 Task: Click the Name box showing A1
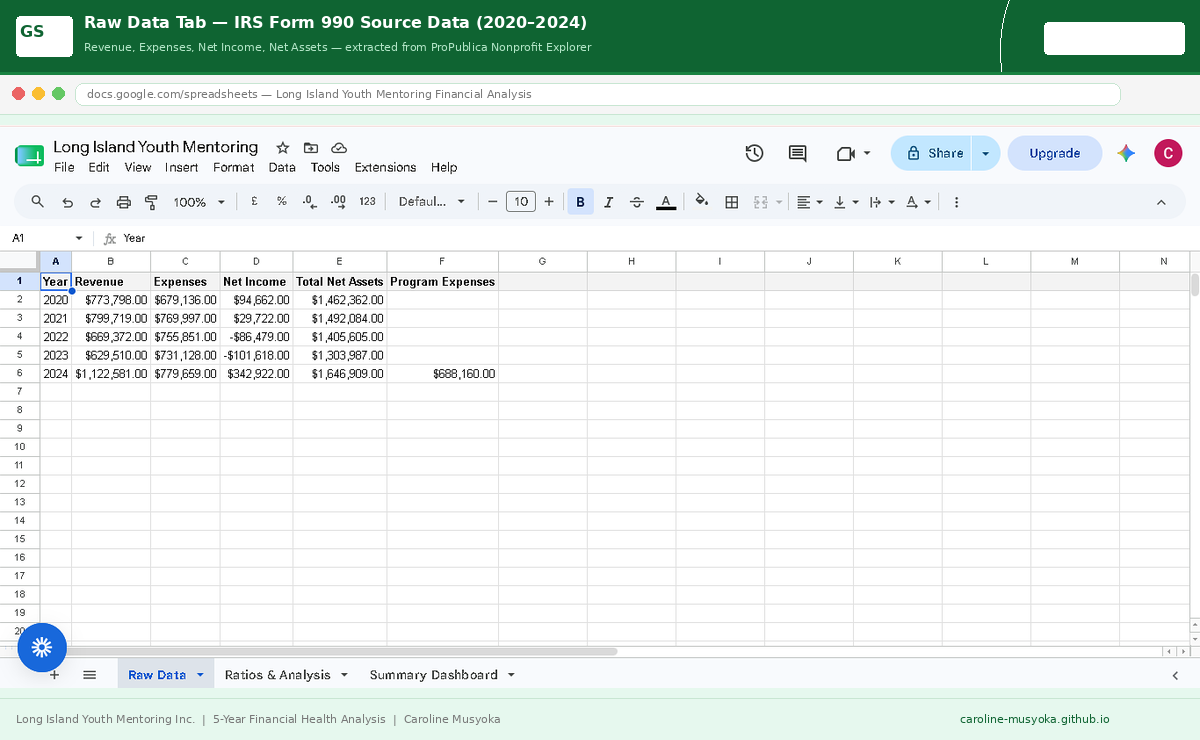[47, 238]
